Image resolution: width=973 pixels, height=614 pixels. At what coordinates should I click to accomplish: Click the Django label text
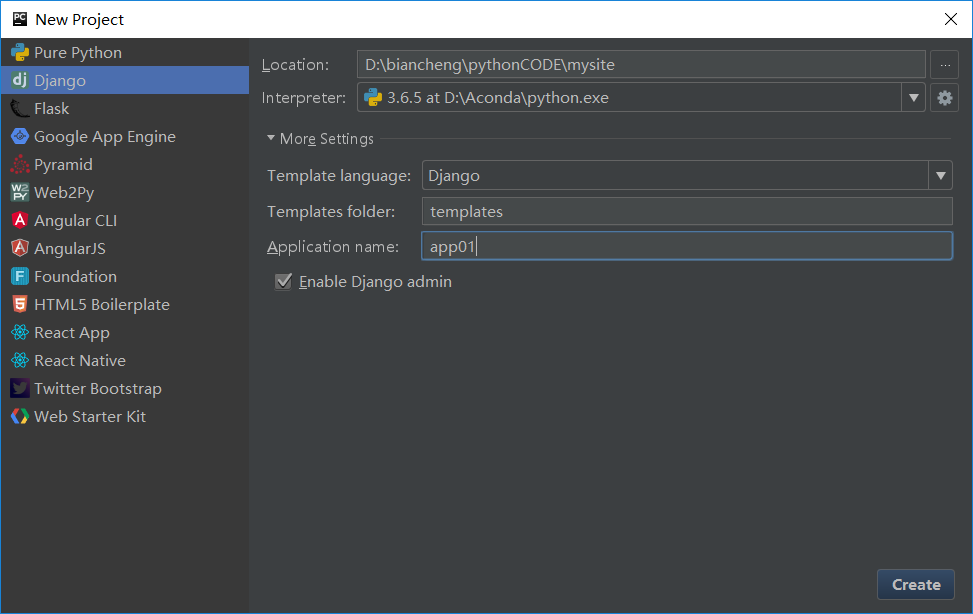[60, 81]
